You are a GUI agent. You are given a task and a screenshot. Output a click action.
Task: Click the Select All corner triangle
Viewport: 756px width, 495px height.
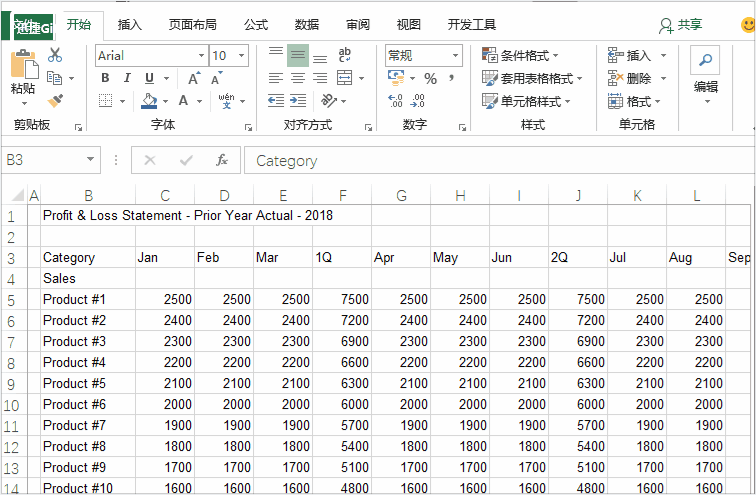(18, 195)
